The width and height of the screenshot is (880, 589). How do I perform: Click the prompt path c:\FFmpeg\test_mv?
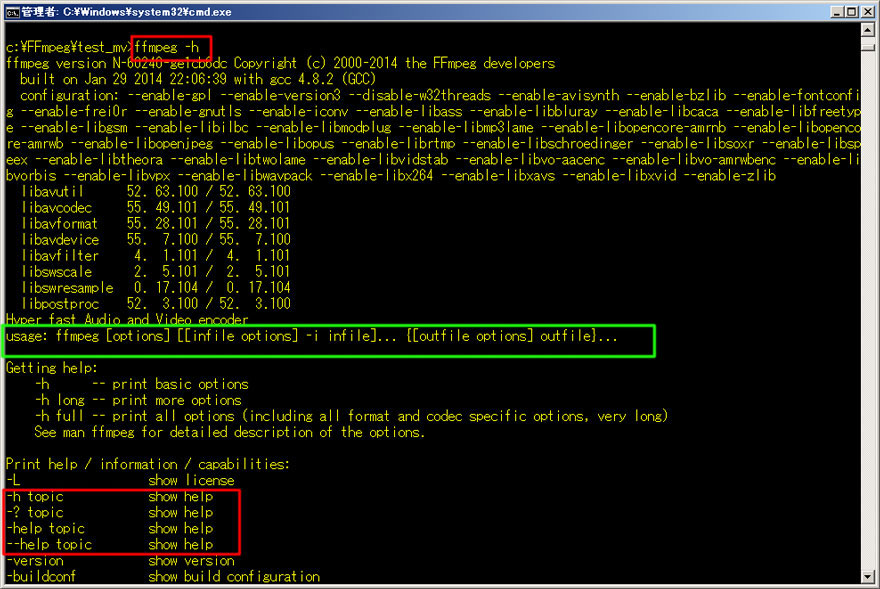[x=67, y=48]
